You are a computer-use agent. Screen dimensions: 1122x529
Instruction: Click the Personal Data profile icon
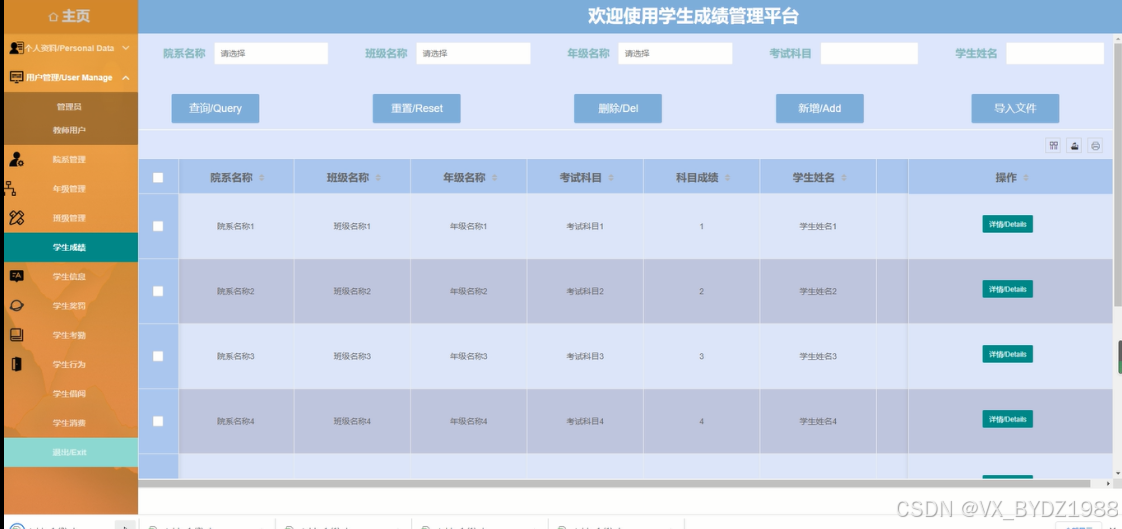[x=16, y=48]
